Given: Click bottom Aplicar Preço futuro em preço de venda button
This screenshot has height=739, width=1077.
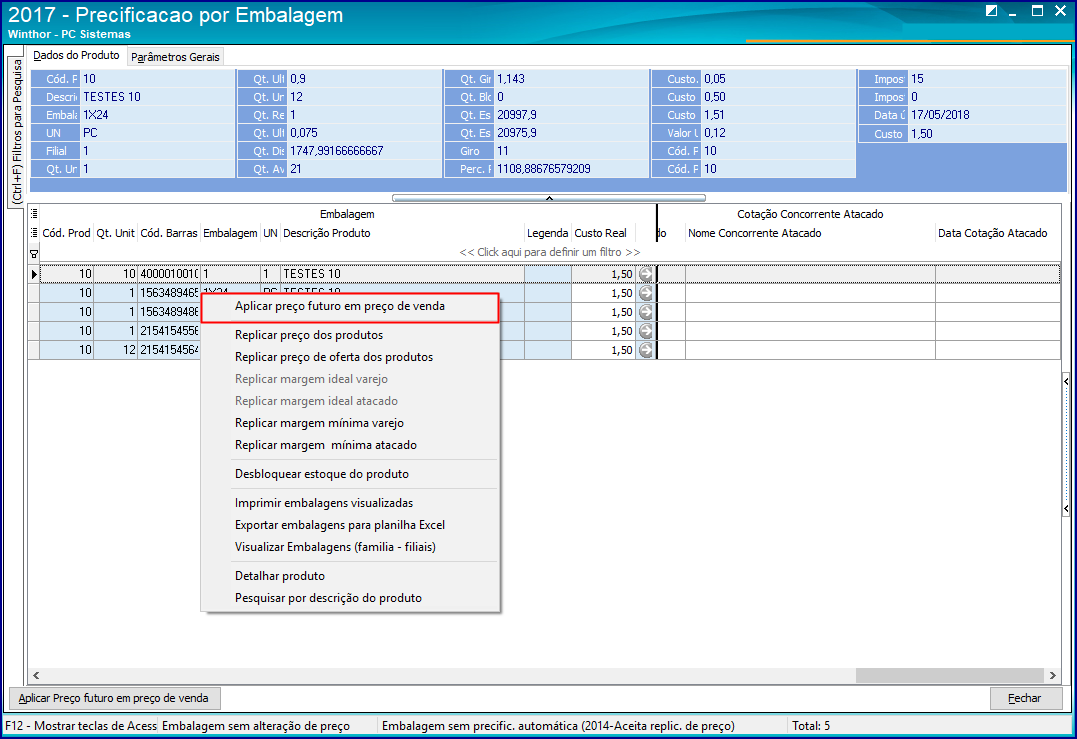Looking at the screenshot, I should click(114, 698).
